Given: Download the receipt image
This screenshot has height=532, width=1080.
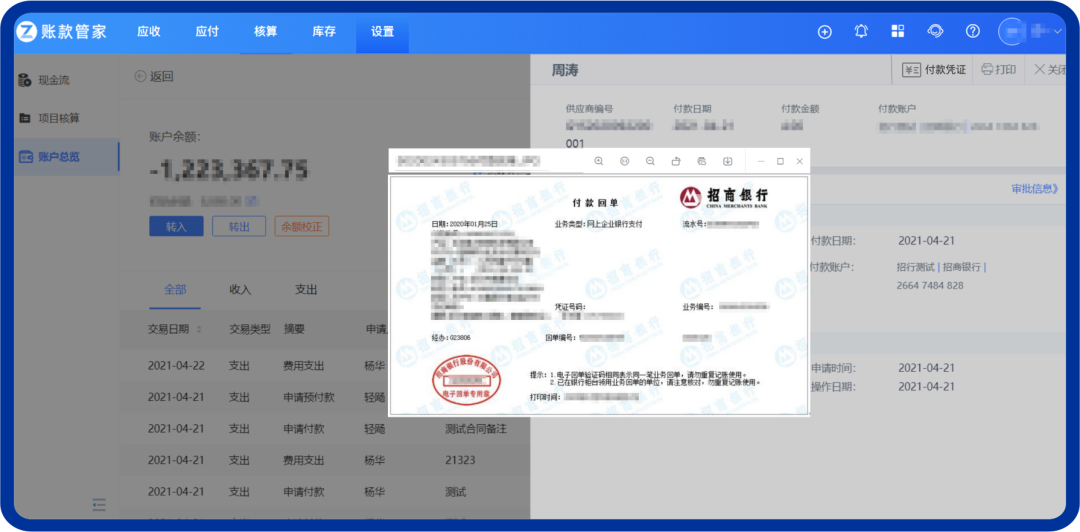Looking at the screenshot, I should pyautogui.click(x=728, y=161).
